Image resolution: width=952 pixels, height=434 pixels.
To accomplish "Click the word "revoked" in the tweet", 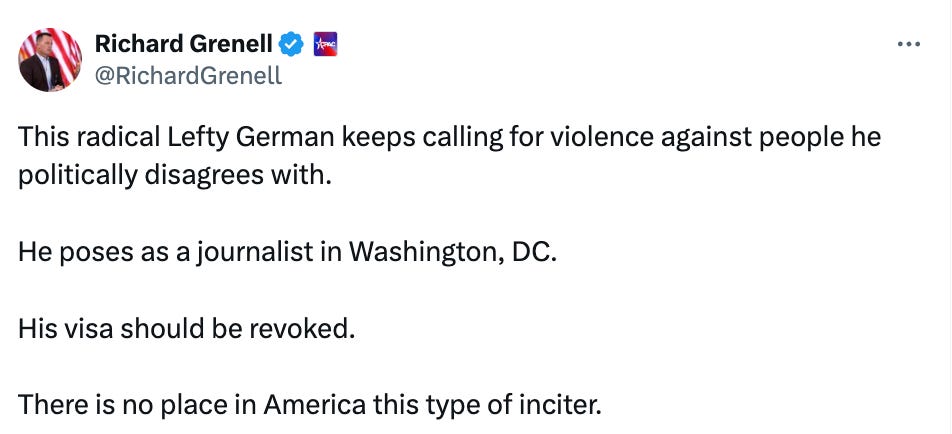I will click(x=307, y=327).
